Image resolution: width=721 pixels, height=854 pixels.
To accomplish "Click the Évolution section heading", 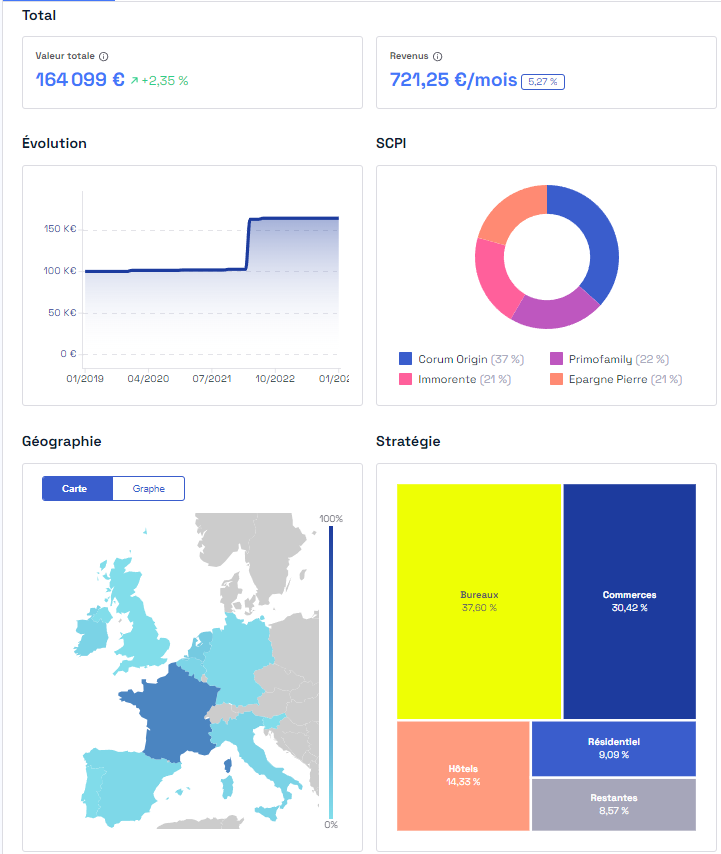I will (x=54, y=143).
